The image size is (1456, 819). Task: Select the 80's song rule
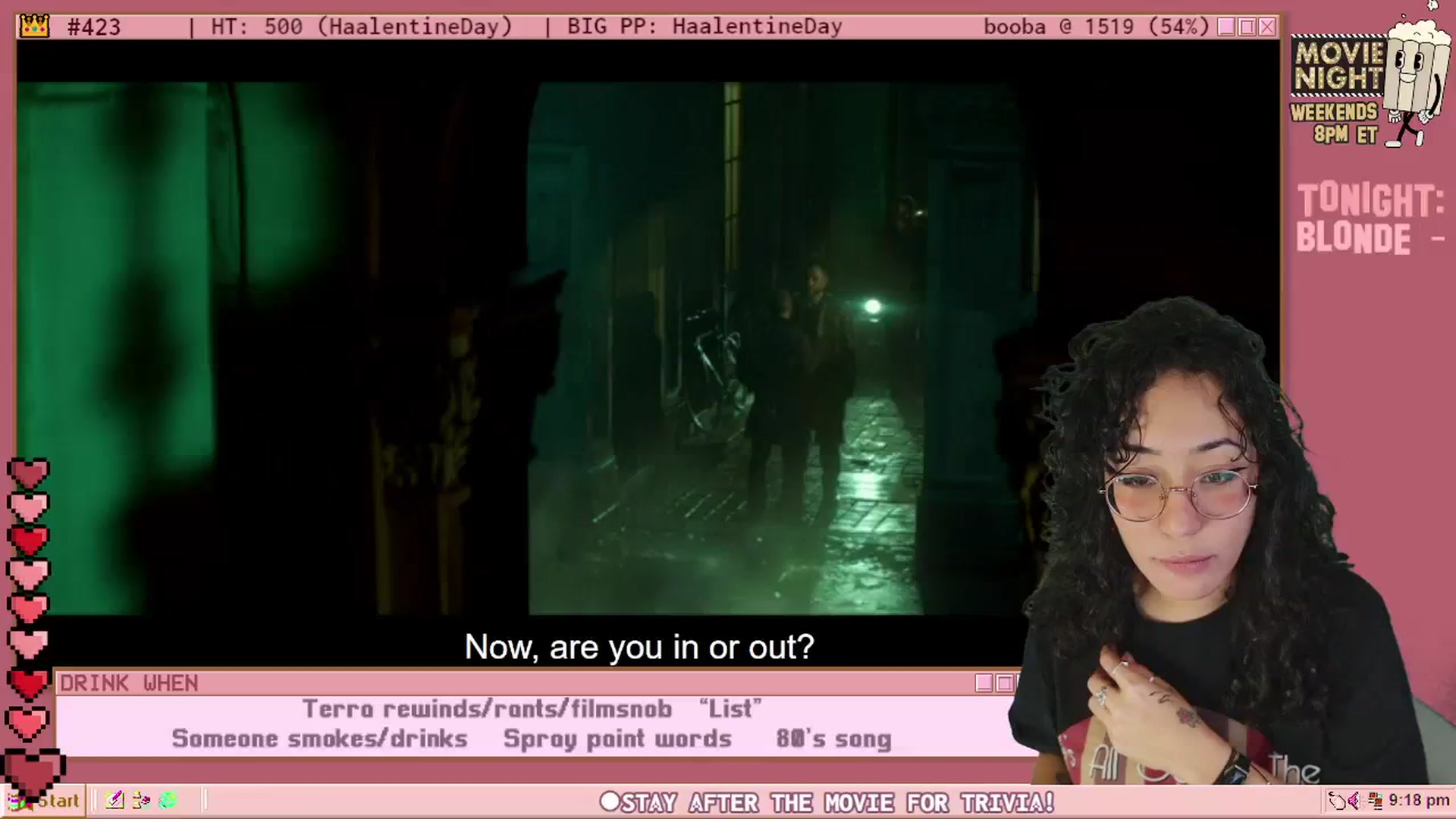[833, 739]
